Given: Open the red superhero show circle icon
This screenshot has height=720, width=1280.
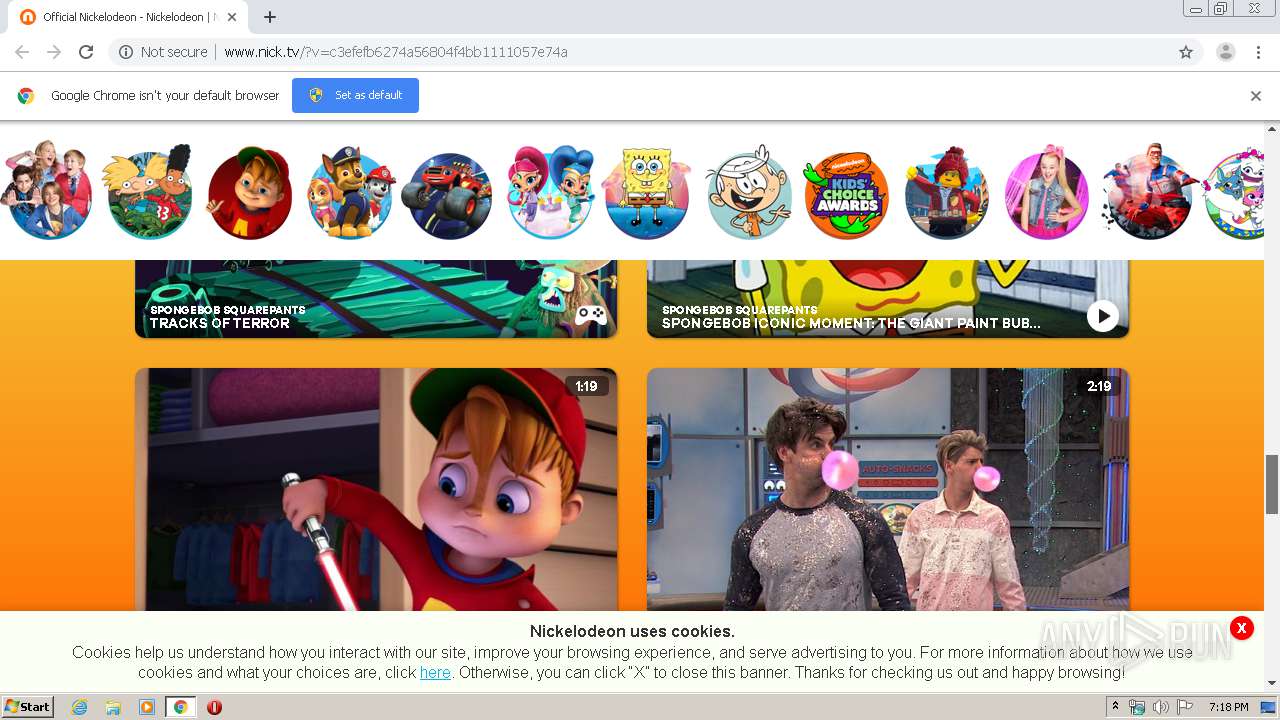Looking at the screenshot, I should 1148,192.
